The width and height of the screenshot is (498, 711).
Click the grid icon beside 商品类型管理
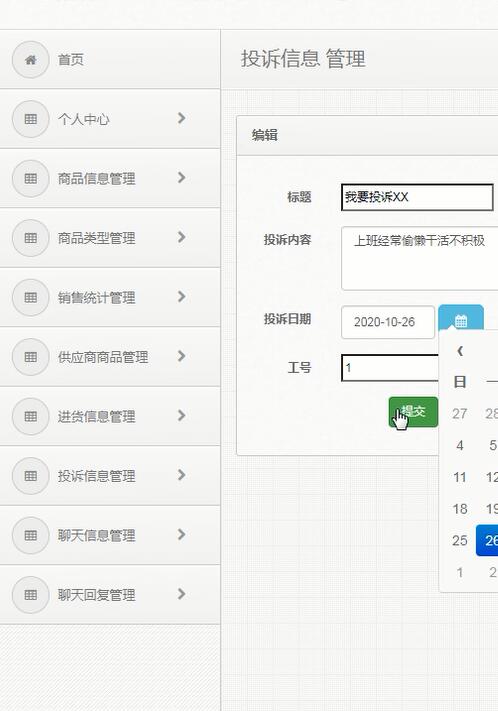pos(30,238)
